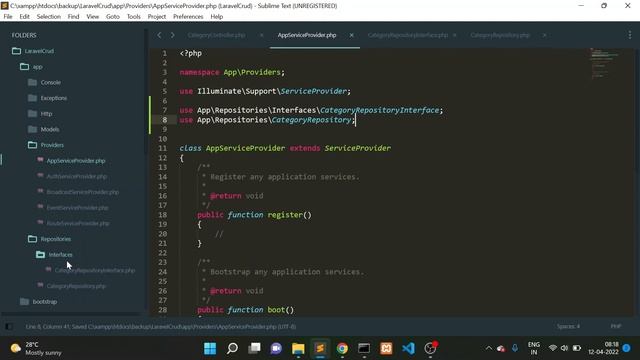Change syntax via PHP status label
Viewport: 640px width, 360px height.
616,326
